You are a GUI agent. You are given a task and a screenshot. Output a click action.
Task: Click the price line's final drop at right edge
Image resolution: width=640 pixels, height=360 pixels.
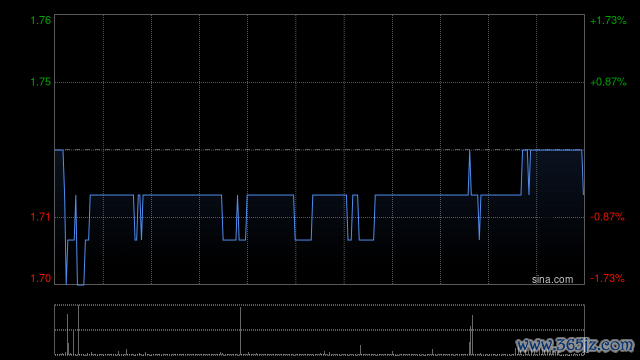pyautogui.click(x=583, y=172)
